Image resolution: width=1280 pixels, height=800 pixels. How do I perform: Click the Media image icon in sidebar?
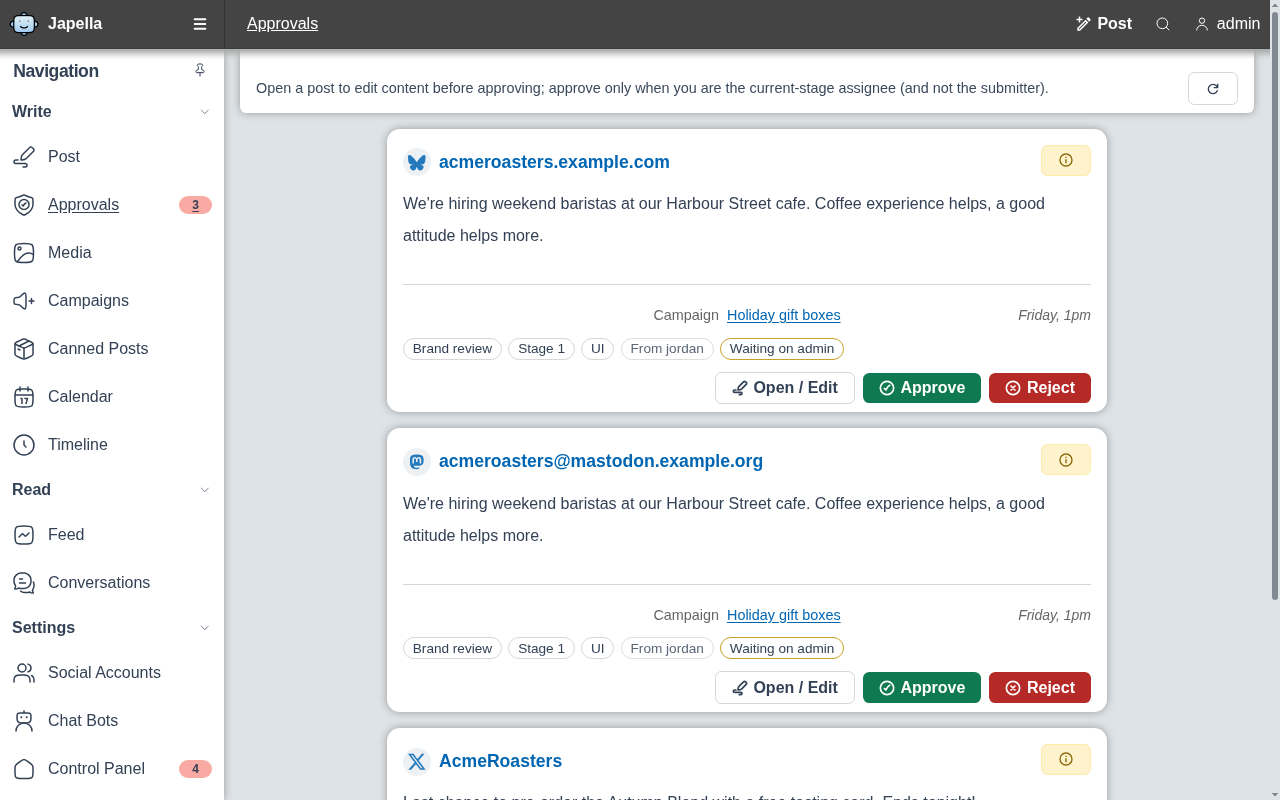click(x=24, y=253)
